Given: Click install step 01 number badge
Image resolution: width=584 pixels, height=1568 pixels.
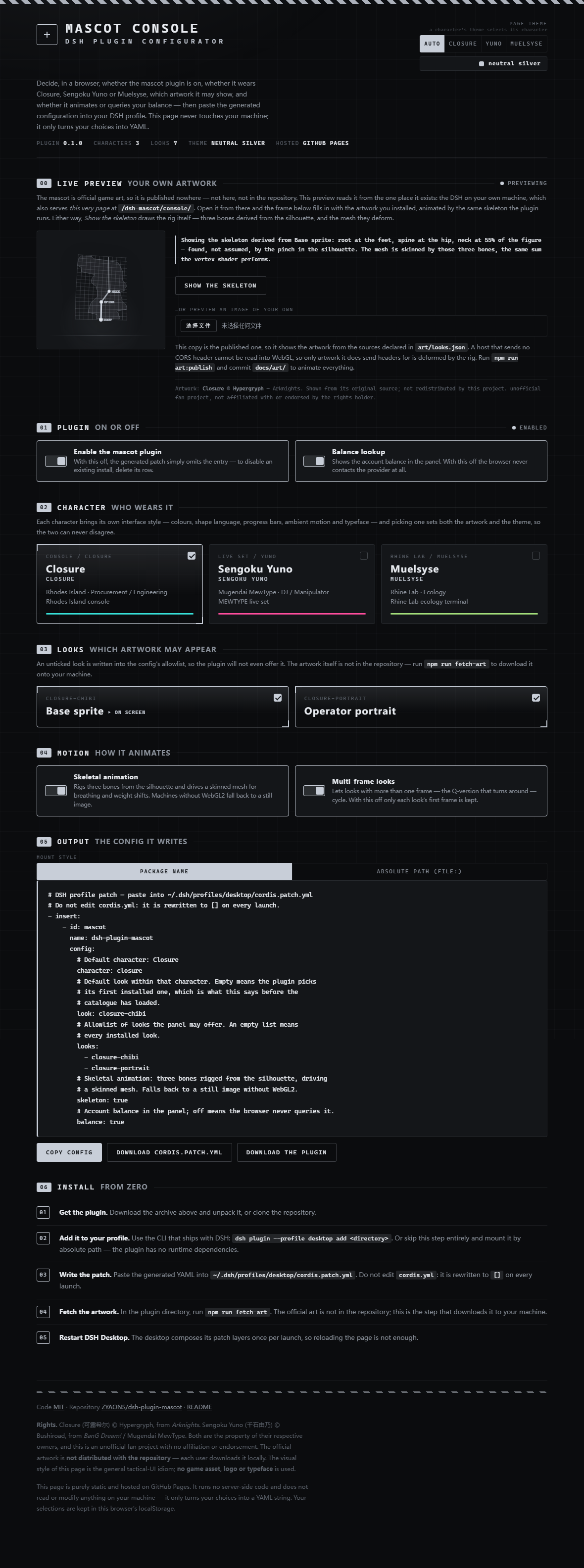Looking at the screenshot, I should [x=43, y=1213].
